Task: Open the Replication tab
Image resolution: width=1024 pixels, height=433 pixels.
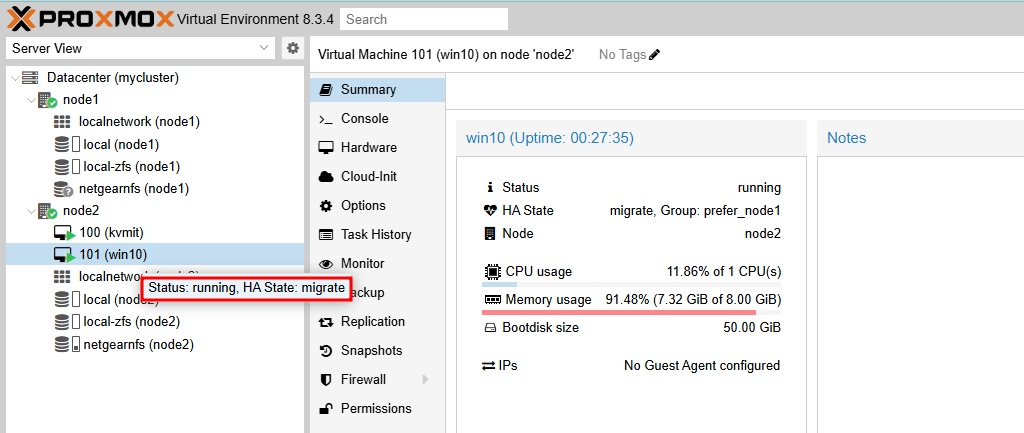Action: click(377, 321)
